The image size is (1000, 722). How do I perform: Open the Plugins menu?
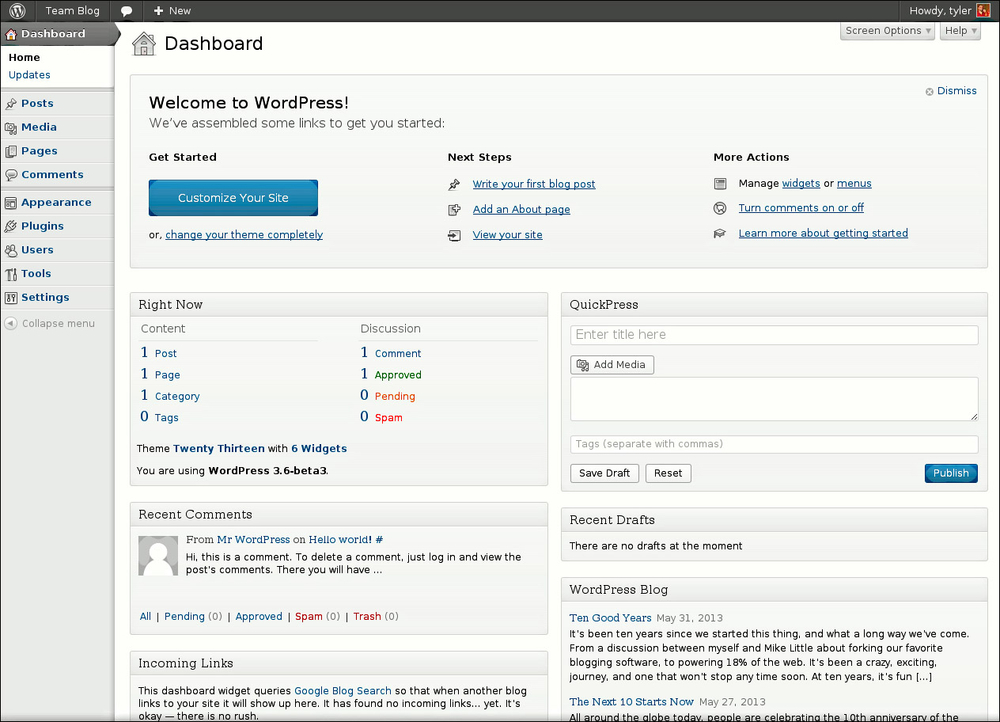tap(42, 226)
